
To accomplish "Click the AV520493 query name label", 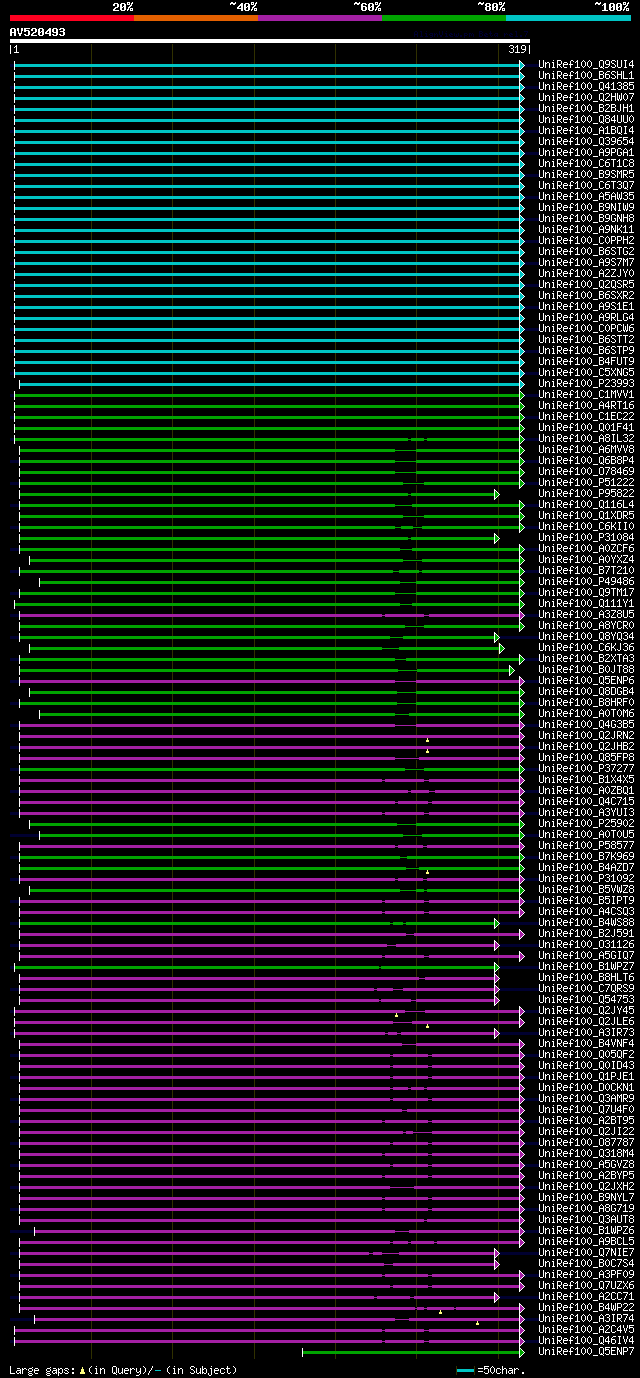I will [38, 32].
